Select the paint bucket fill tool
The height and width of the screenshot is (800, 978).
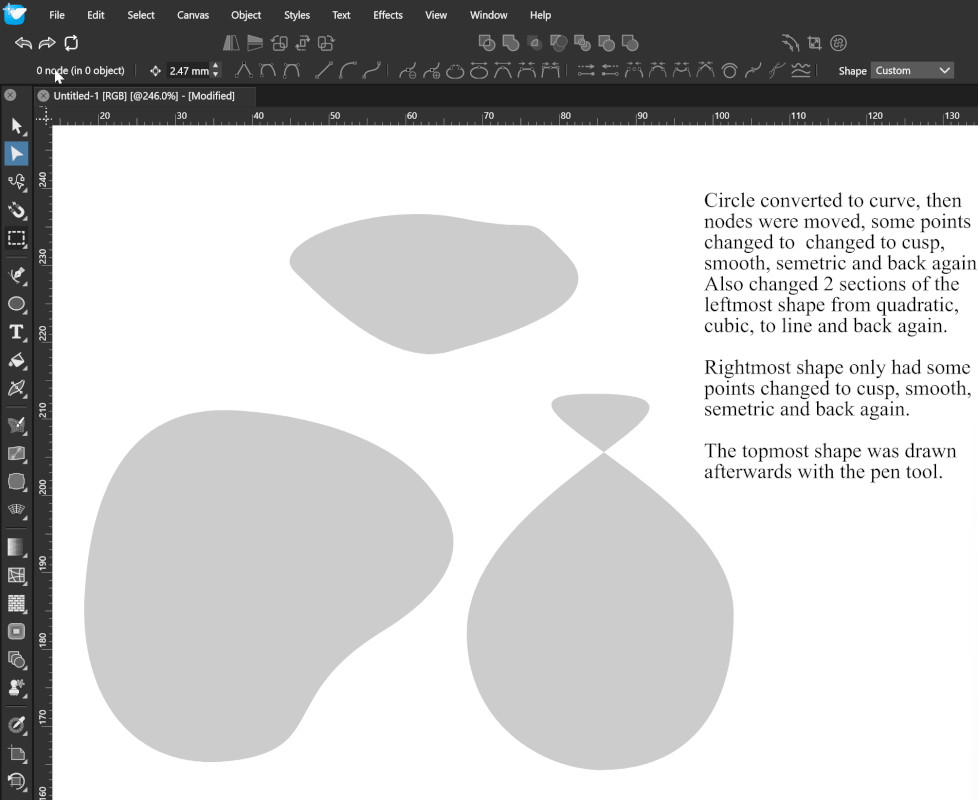click(16, 360)
